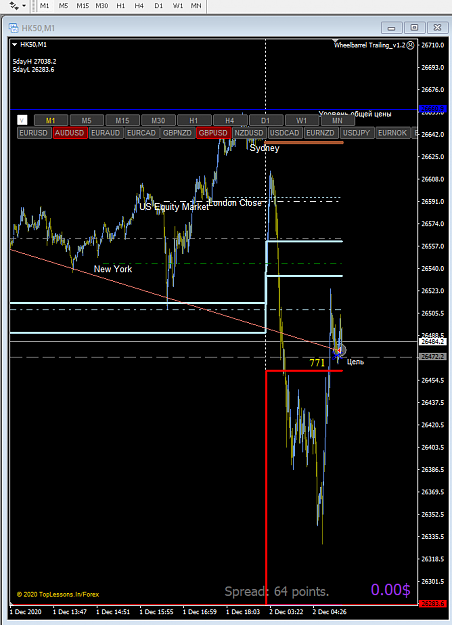The image size is (452, 625).
Task: Select the EURCAD symbol button
Action: click(x=141, y=133)
